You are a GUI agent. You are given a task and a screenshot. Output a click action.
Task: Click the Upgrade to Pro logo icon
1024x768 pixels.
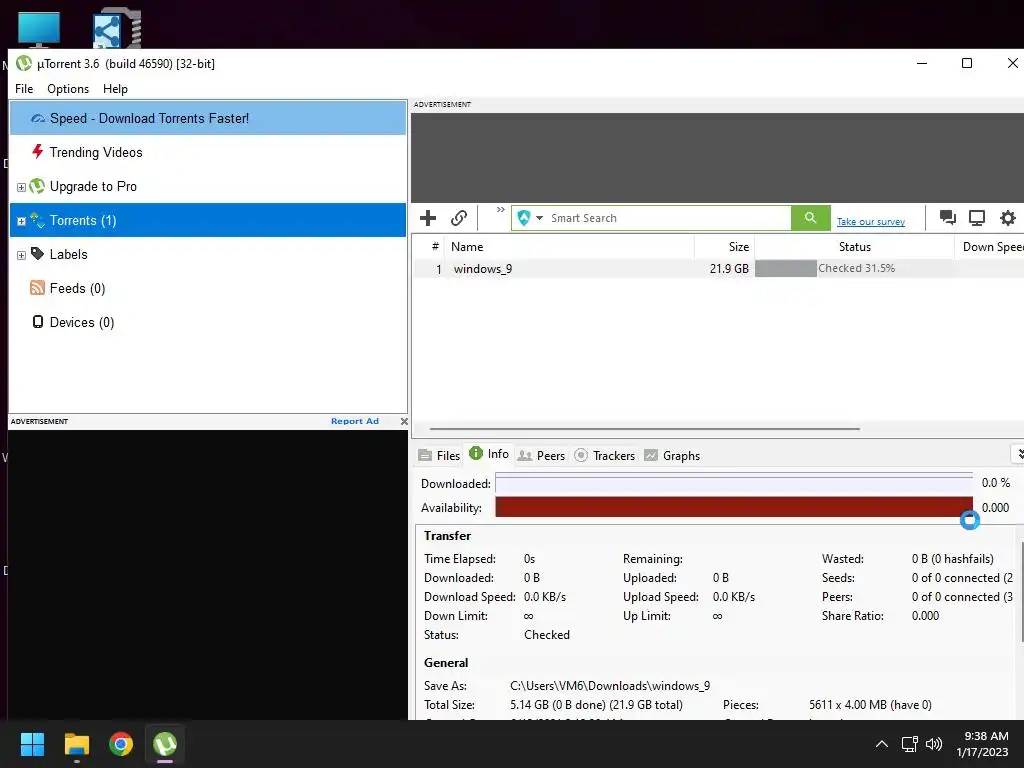click(37, 186)
